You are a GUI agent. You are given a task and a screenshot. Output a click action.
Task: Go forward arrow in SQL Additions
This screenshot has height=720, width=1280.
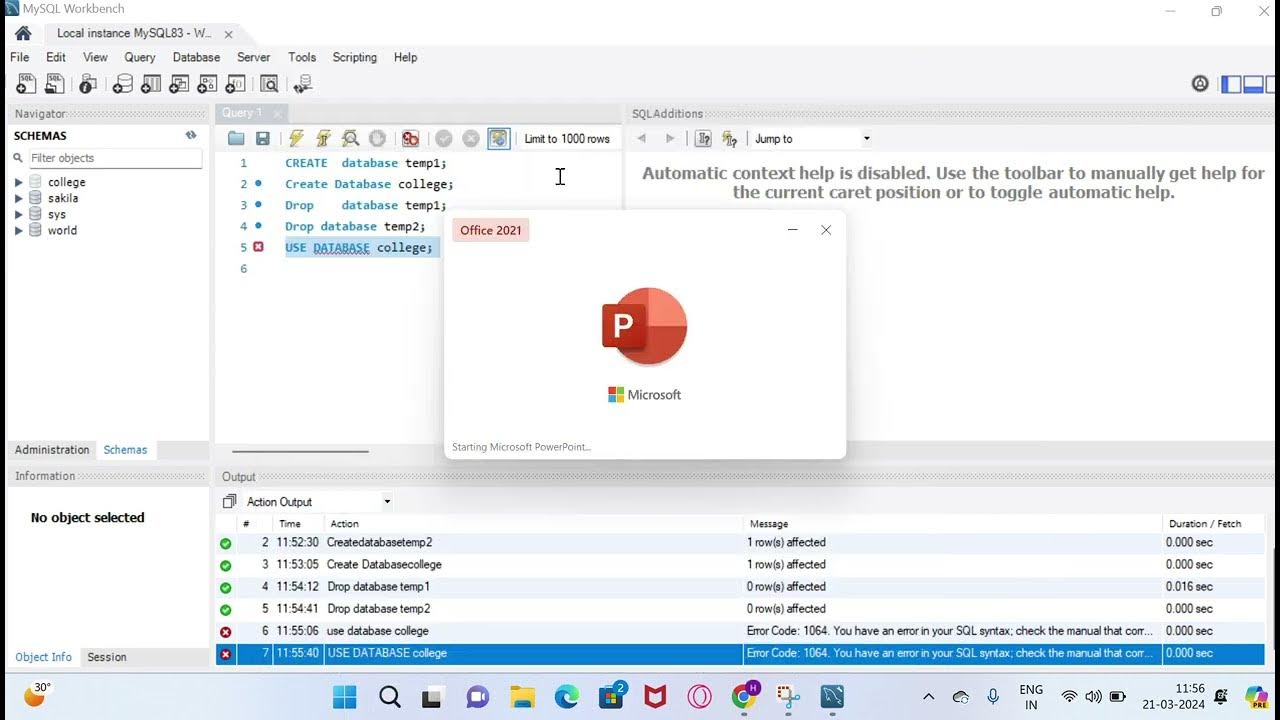point(670,139)
